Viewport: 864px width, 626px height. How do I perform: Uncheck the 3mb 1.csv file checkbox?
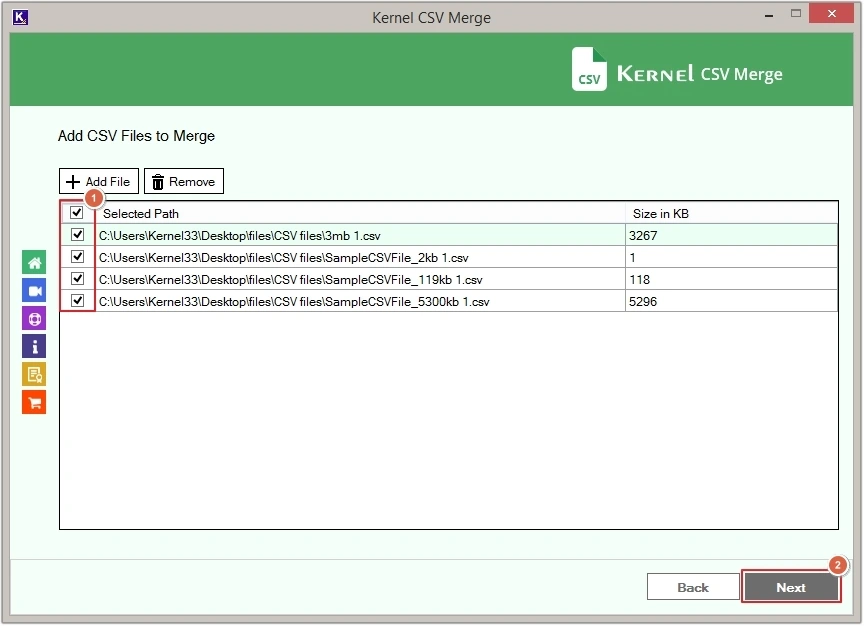(x=77, y=235)
